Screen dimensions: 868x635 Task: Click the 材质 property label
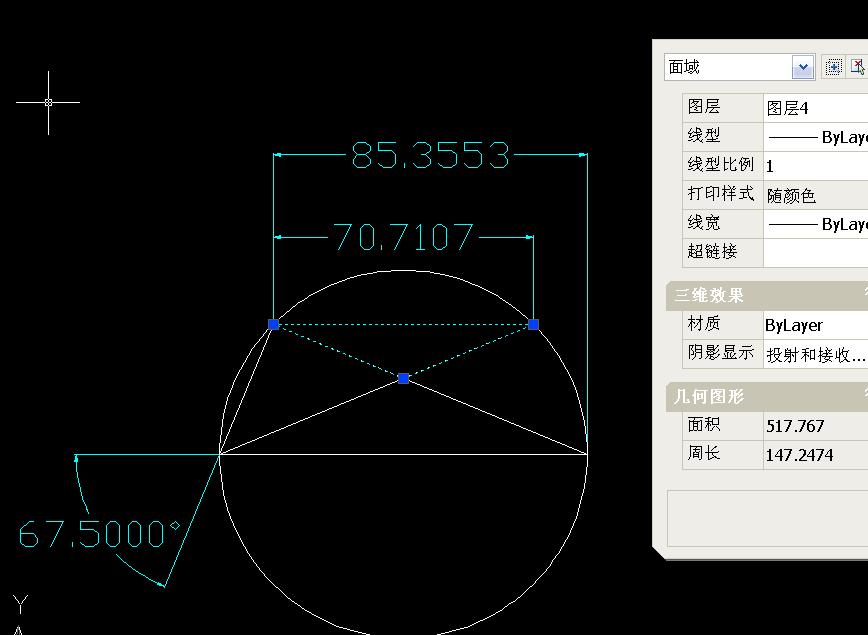pyautogui.click(x=704, y=323)
